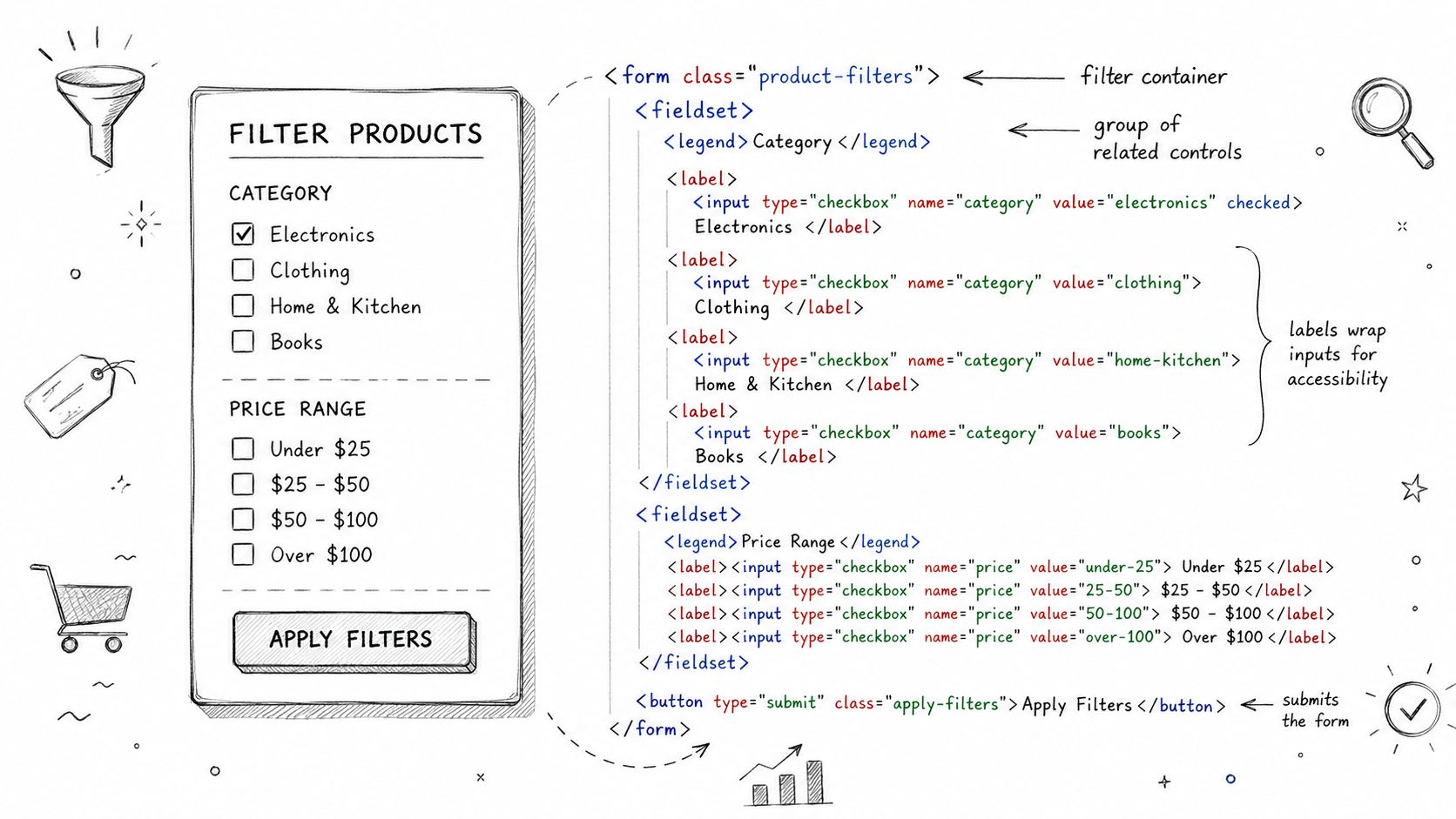Image resolution: width=1456 pixels, height=819 pixels.
Task: Uncheck the Electronics checkbox
Action: point(243,234)
